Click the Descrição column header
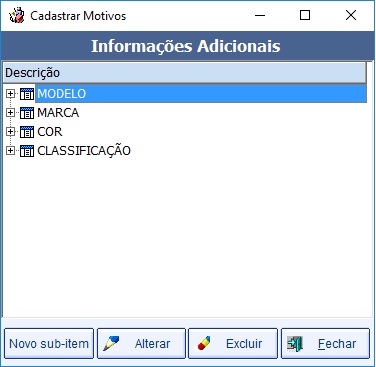This screenshot has width=376, height=367. pos(185,73)
